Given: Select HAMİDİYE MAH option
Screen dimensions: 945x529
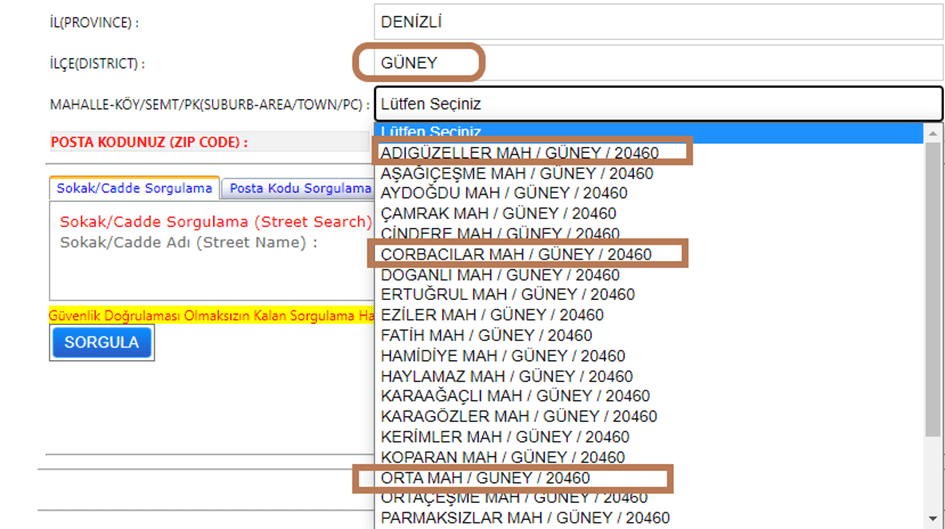Looking at the screenshot, I should (x=503, y=356).
